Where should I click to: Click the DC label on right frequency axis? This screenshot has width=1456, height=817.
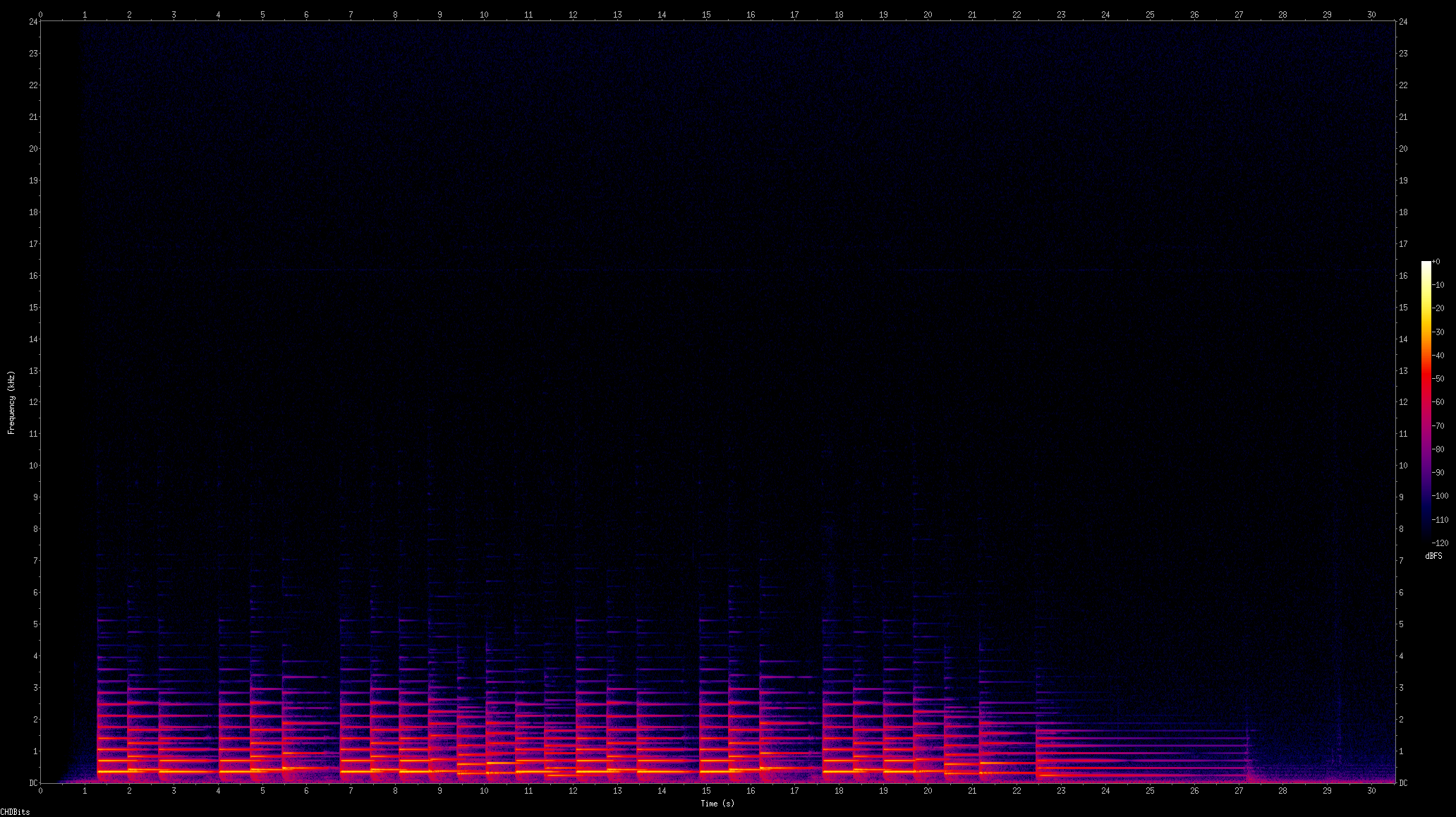[1404, 783]
